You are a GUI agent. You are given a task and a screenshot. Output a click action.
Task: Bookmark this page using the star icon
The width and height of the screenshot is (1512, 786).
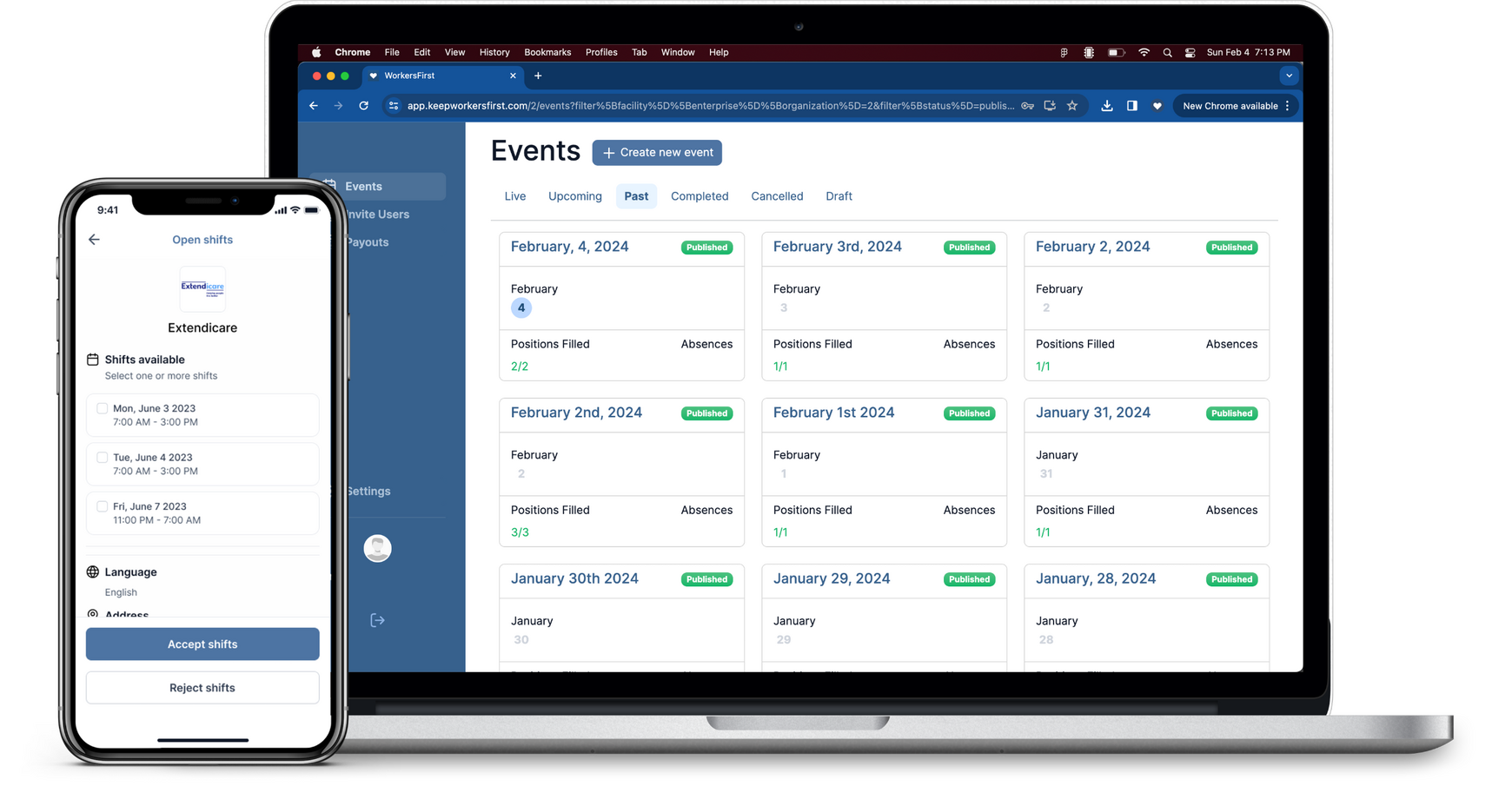pyautogui.click(x=1072, y=106)
